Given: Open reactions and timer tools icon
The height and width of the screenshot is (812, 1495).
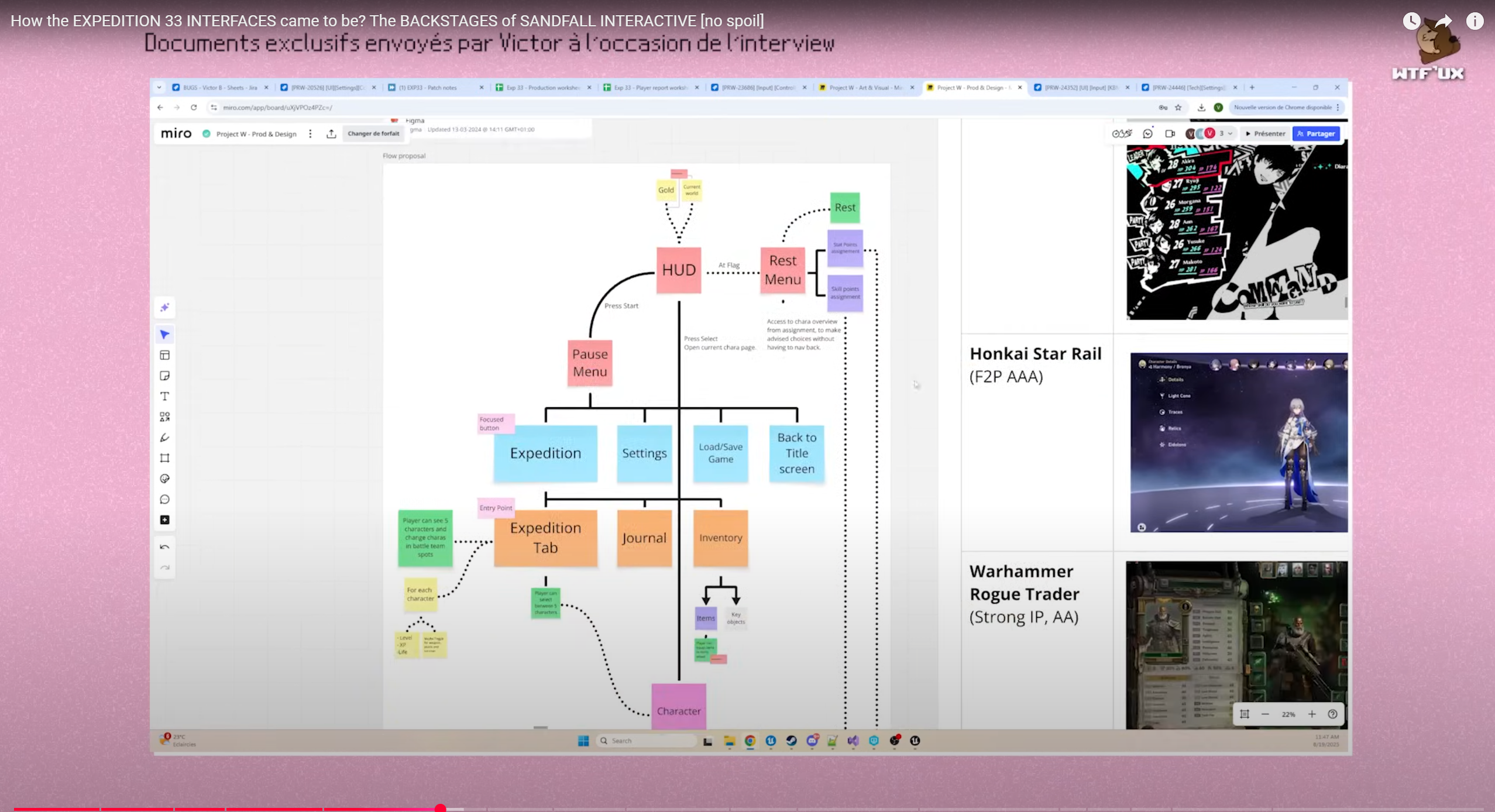Looking at the screenshot, I should point(1122,133).
